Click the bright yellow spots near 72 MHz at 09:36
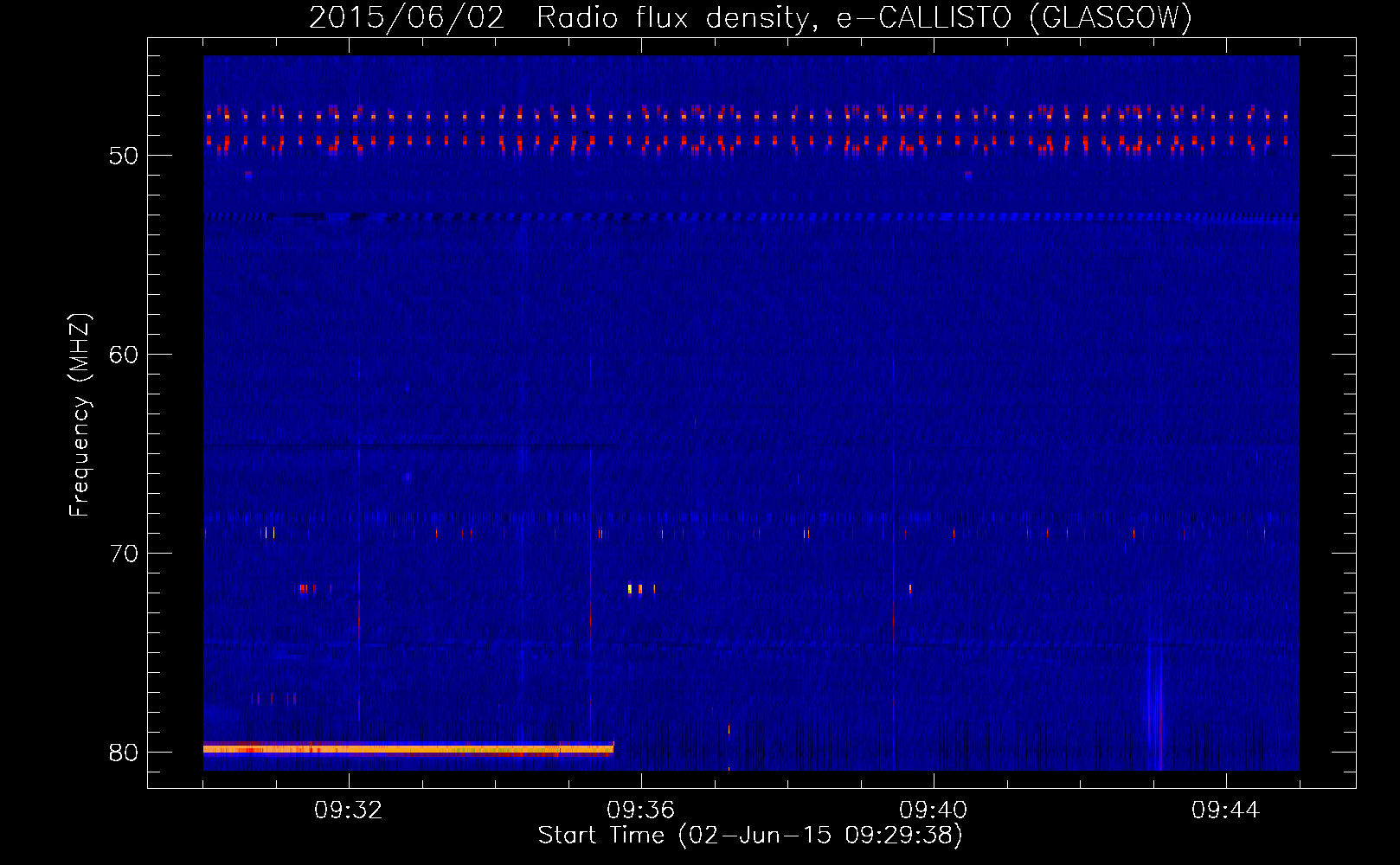 641,589
